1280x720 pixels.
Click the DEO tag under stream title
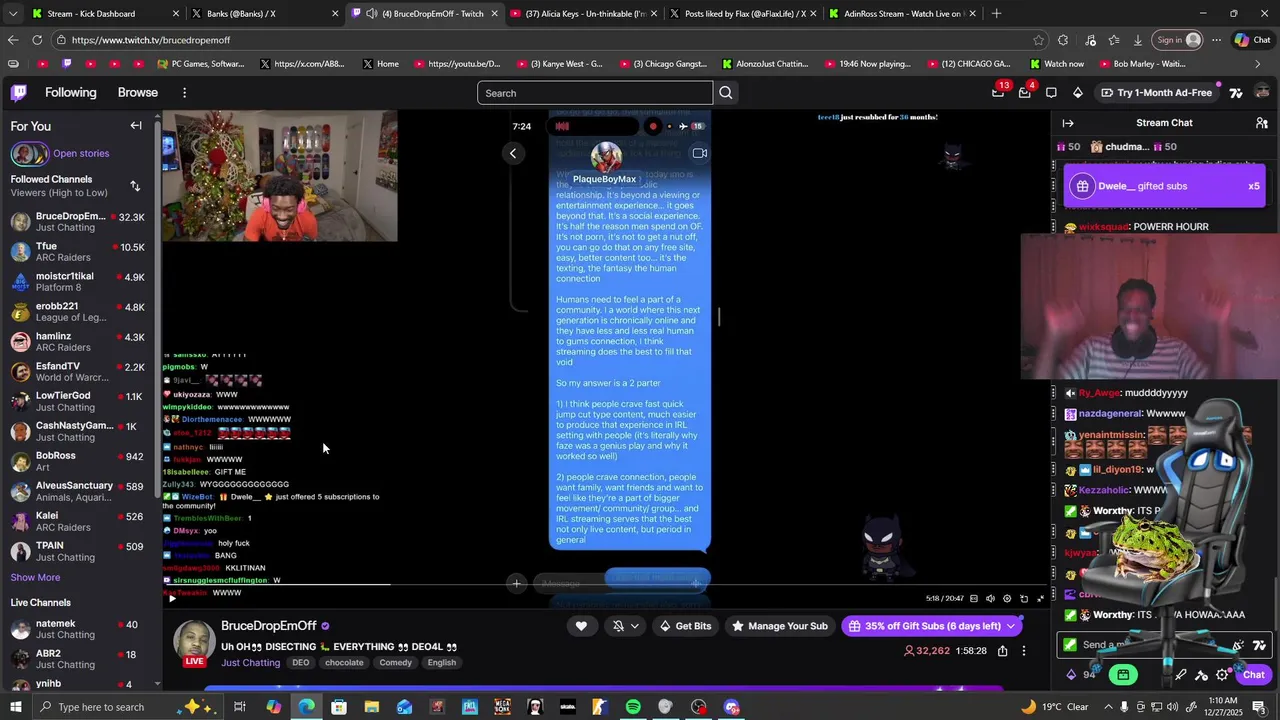point(301,663)
